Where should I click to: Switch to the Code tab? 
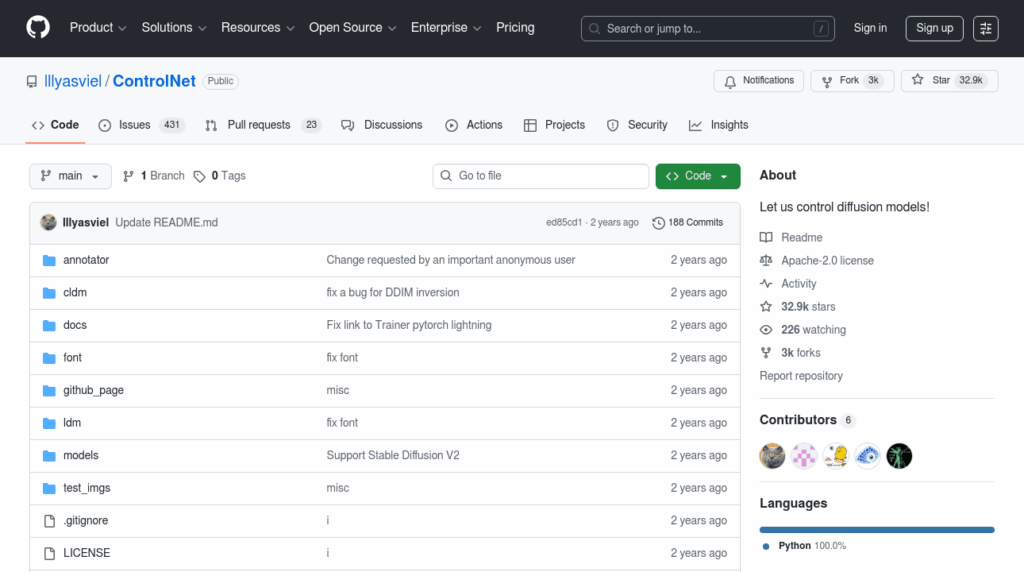point(56,125)
